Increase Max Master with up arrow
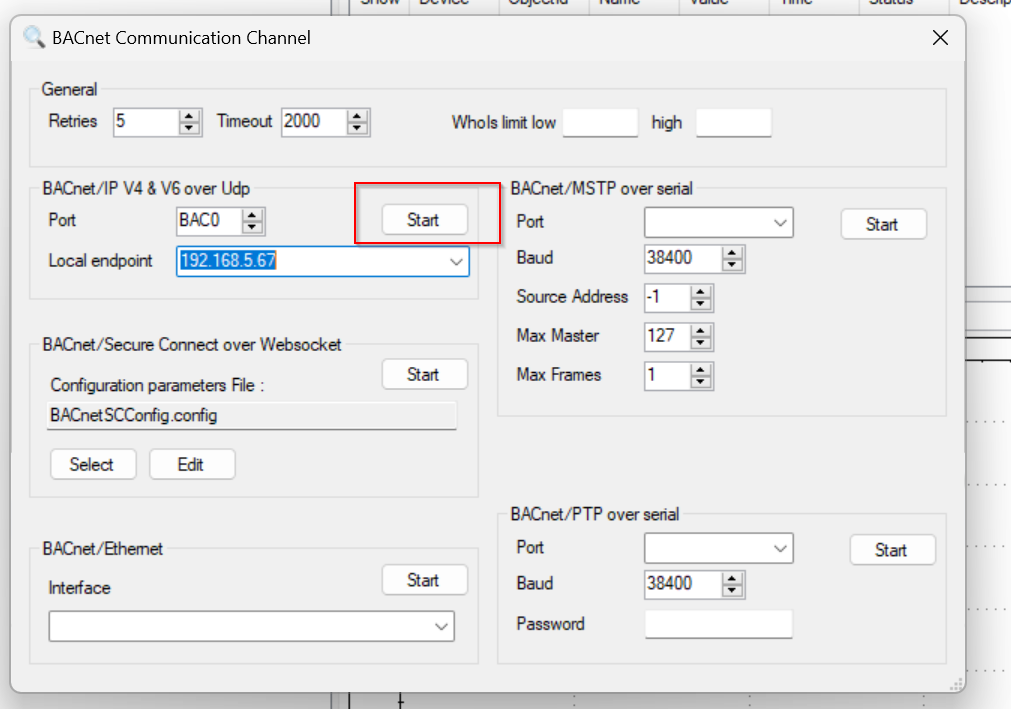1011x709 pixels. pyautogui.click(x=700, y=331)
